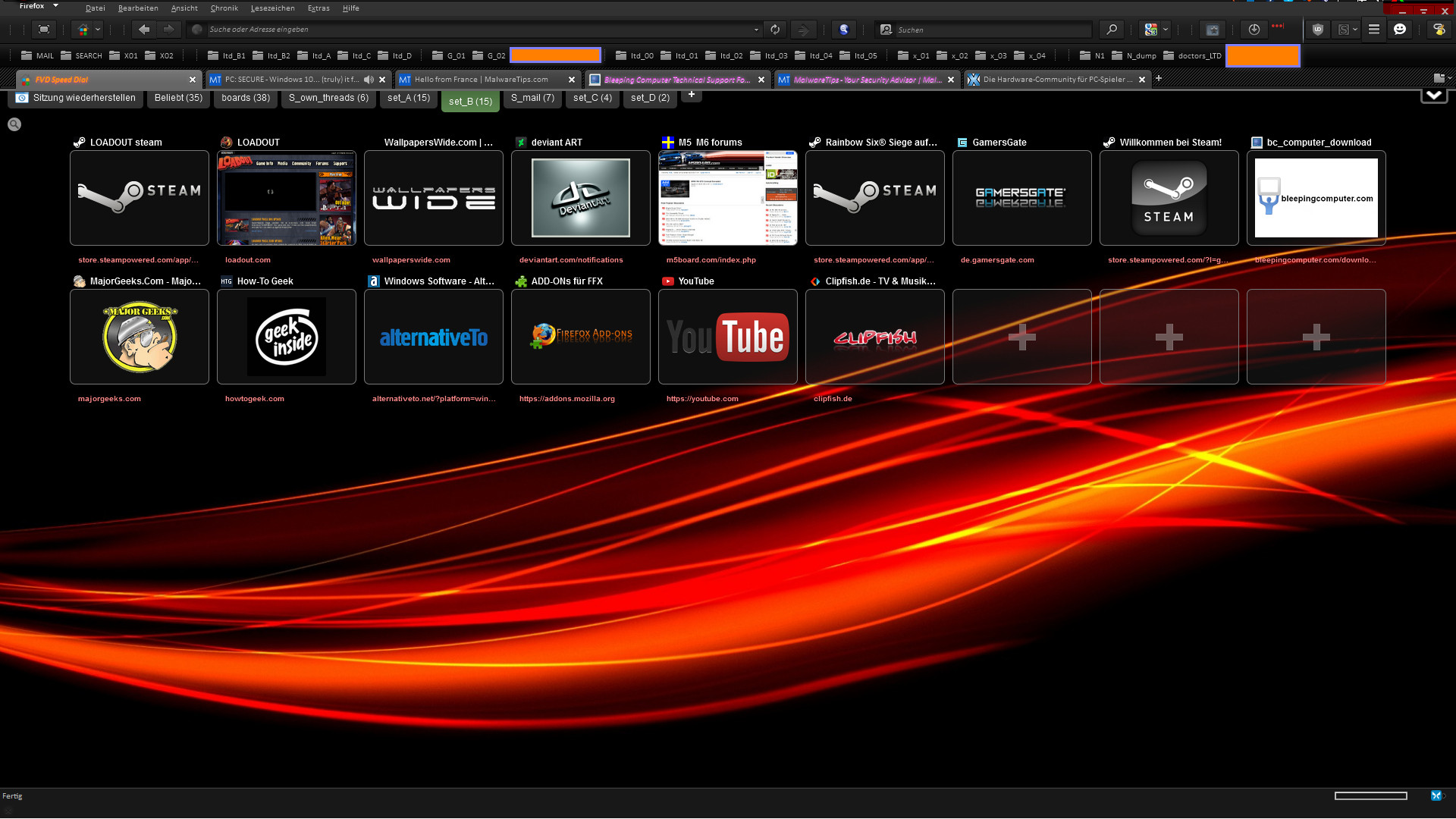This screenshot has height=819, width=1456.
Task: Switch to the Hello from France tab
Action: pos(482,80)
